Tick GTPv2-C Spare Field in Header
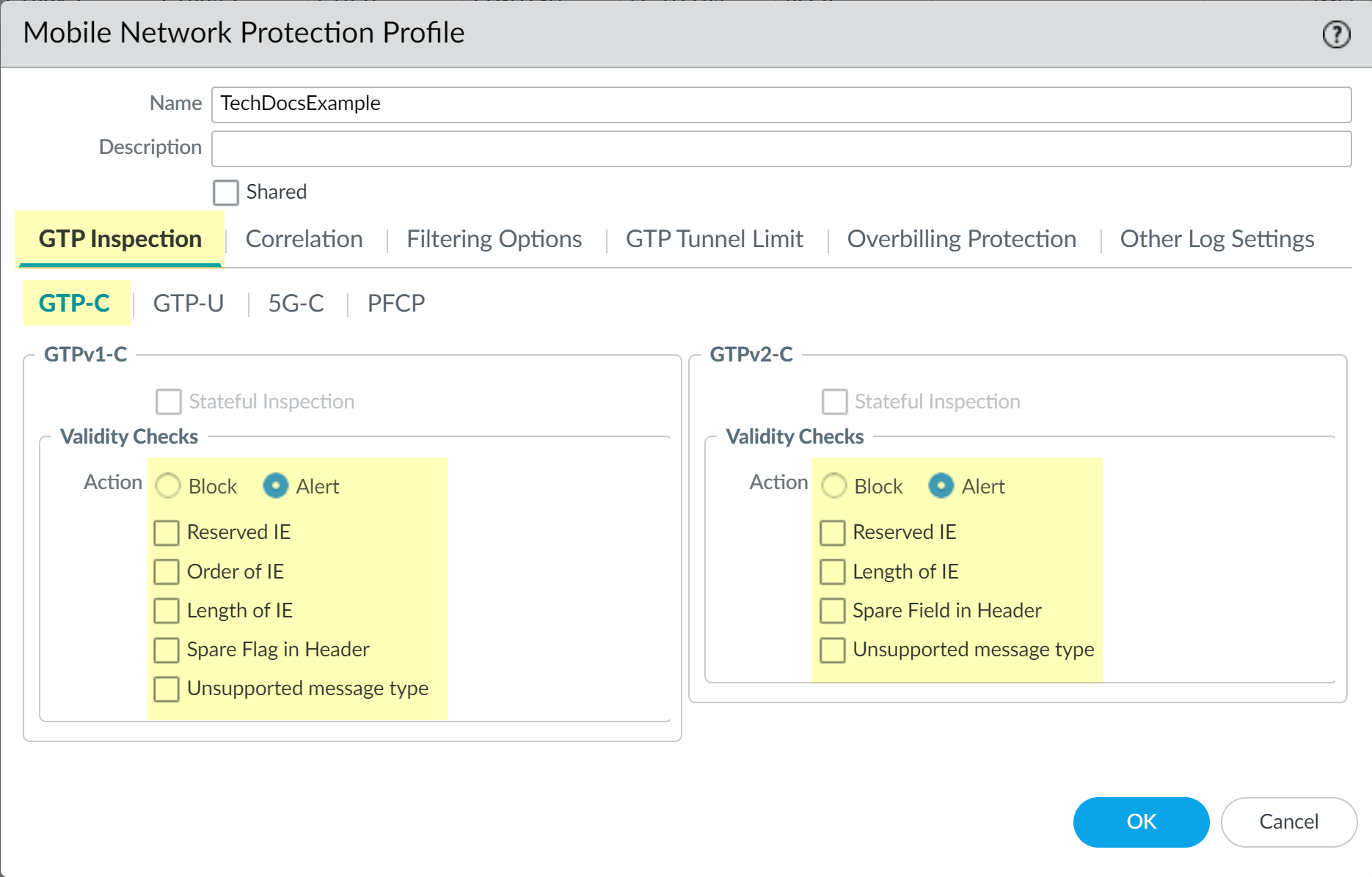The width and height of the screenshot is (1372, 877). (x=833, y=611)
